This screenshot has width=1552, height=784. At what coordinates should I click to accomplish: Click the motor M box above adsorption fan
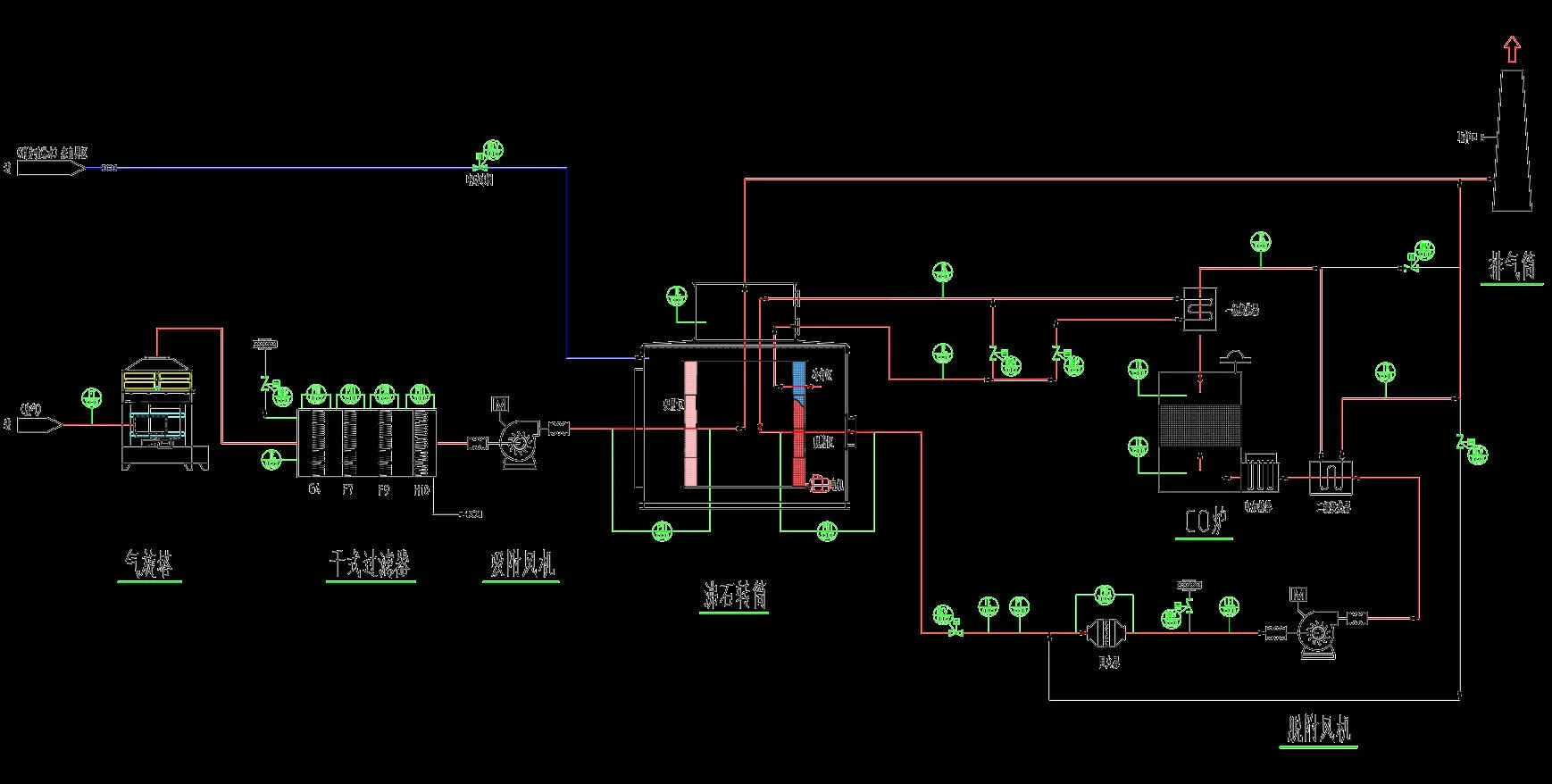click(499, 405)
